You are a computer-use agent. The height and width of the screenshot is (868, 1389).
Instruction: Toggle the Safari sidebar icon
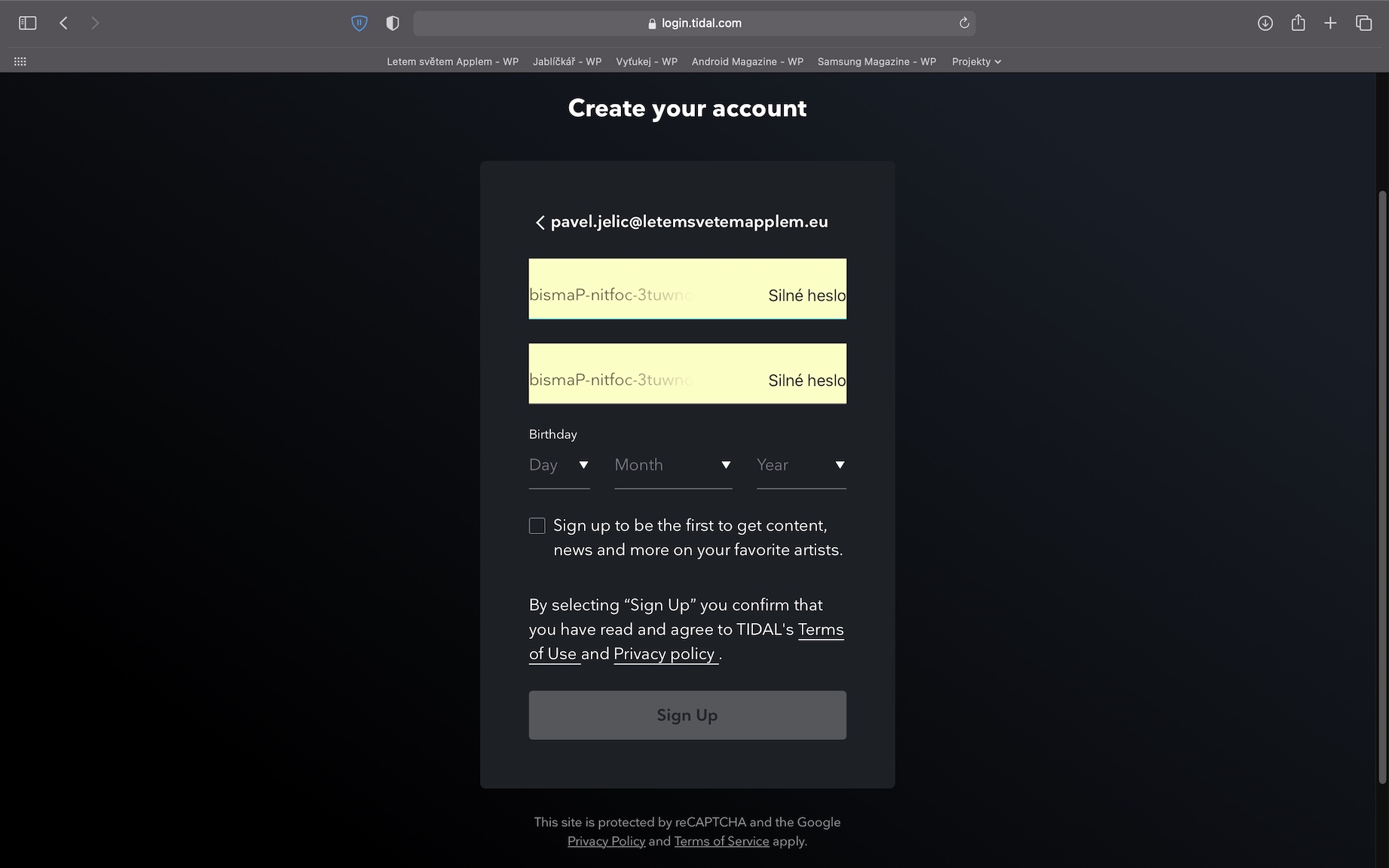[27, 23]
